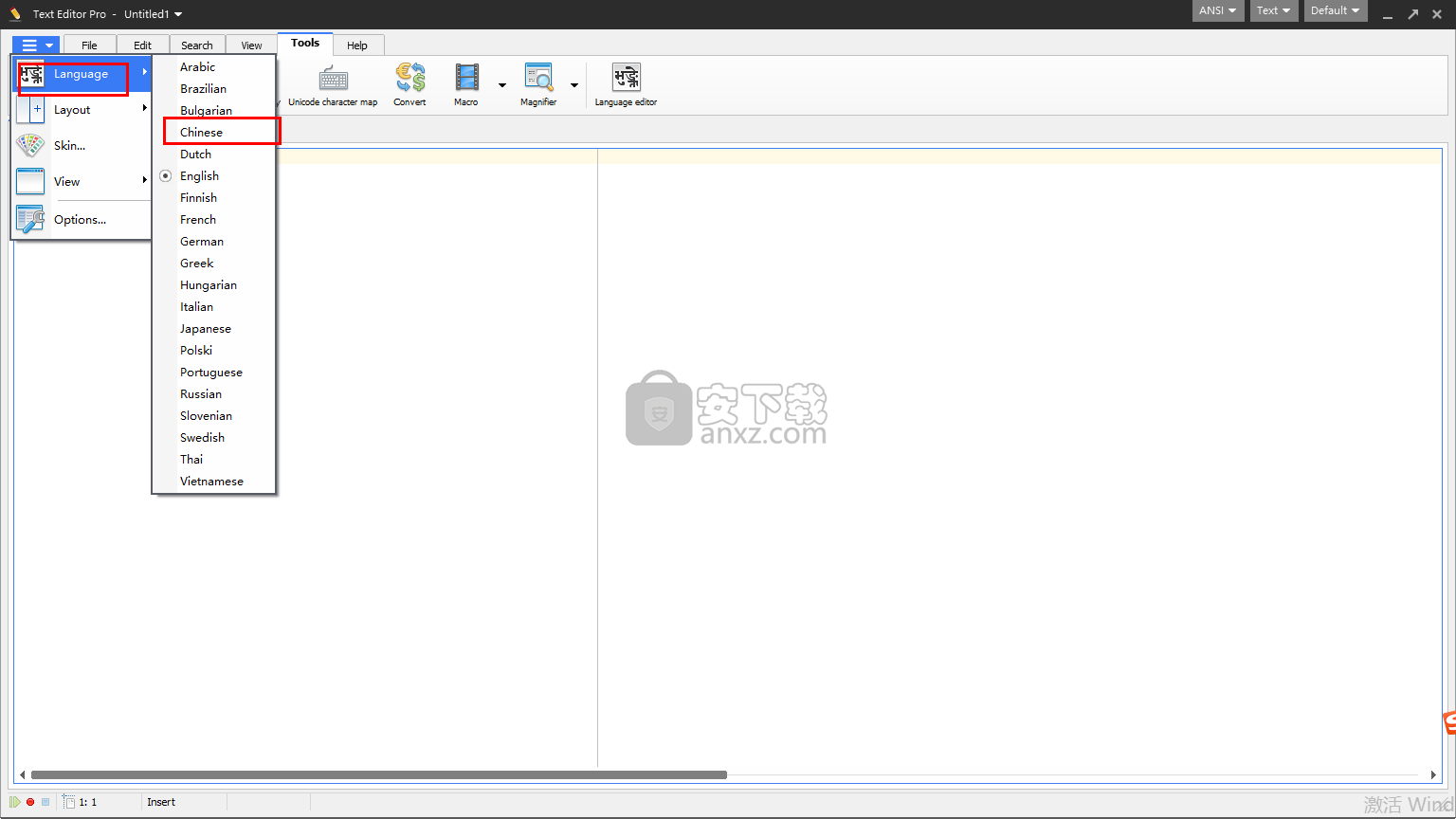The image size is (1456, 819).
Task: Open the Language editor
Action: [x=626, y=84]
